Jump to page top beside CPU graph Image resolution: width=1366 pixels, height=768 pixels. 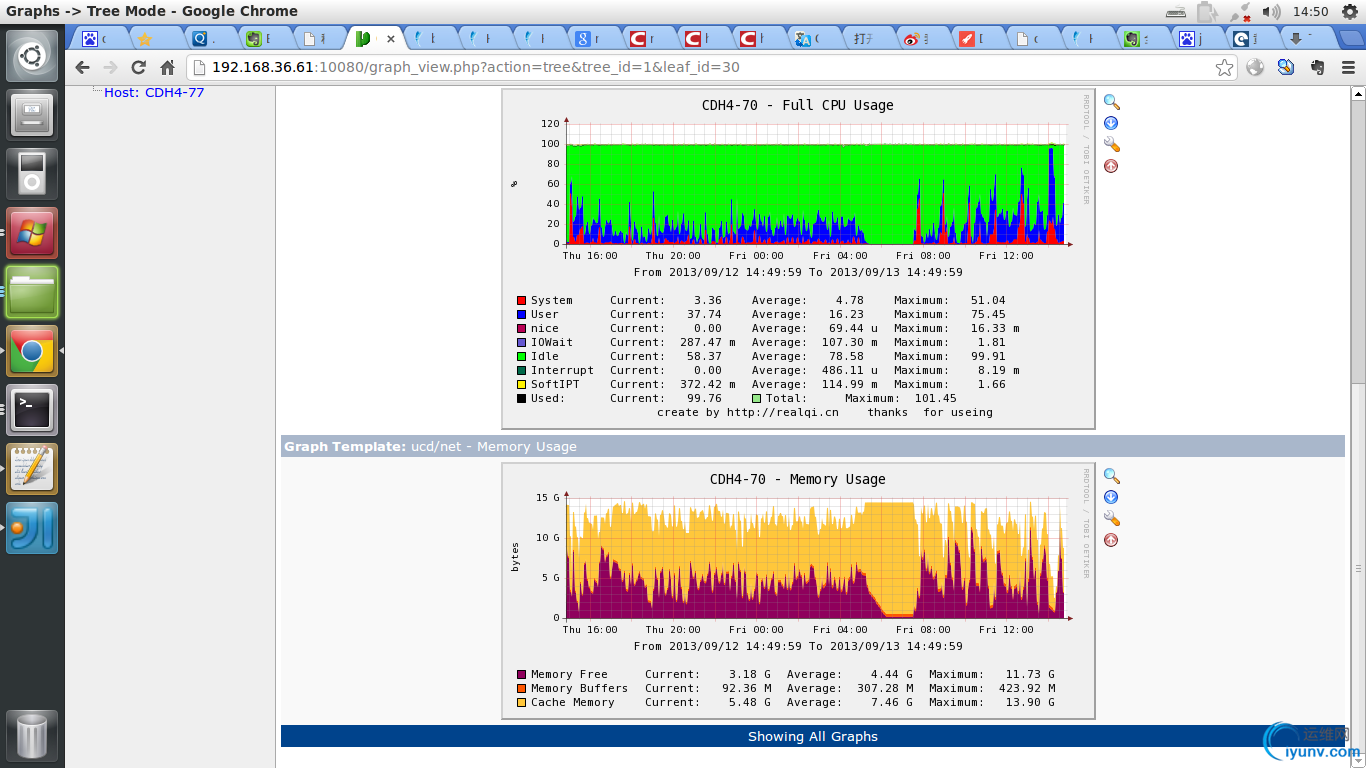click(1111, 166)
